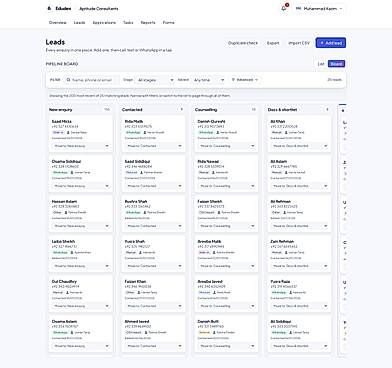
Task: Open stage dropdown on Saad Mirza card
Action: pyautogui.click(x=81, y=146)
